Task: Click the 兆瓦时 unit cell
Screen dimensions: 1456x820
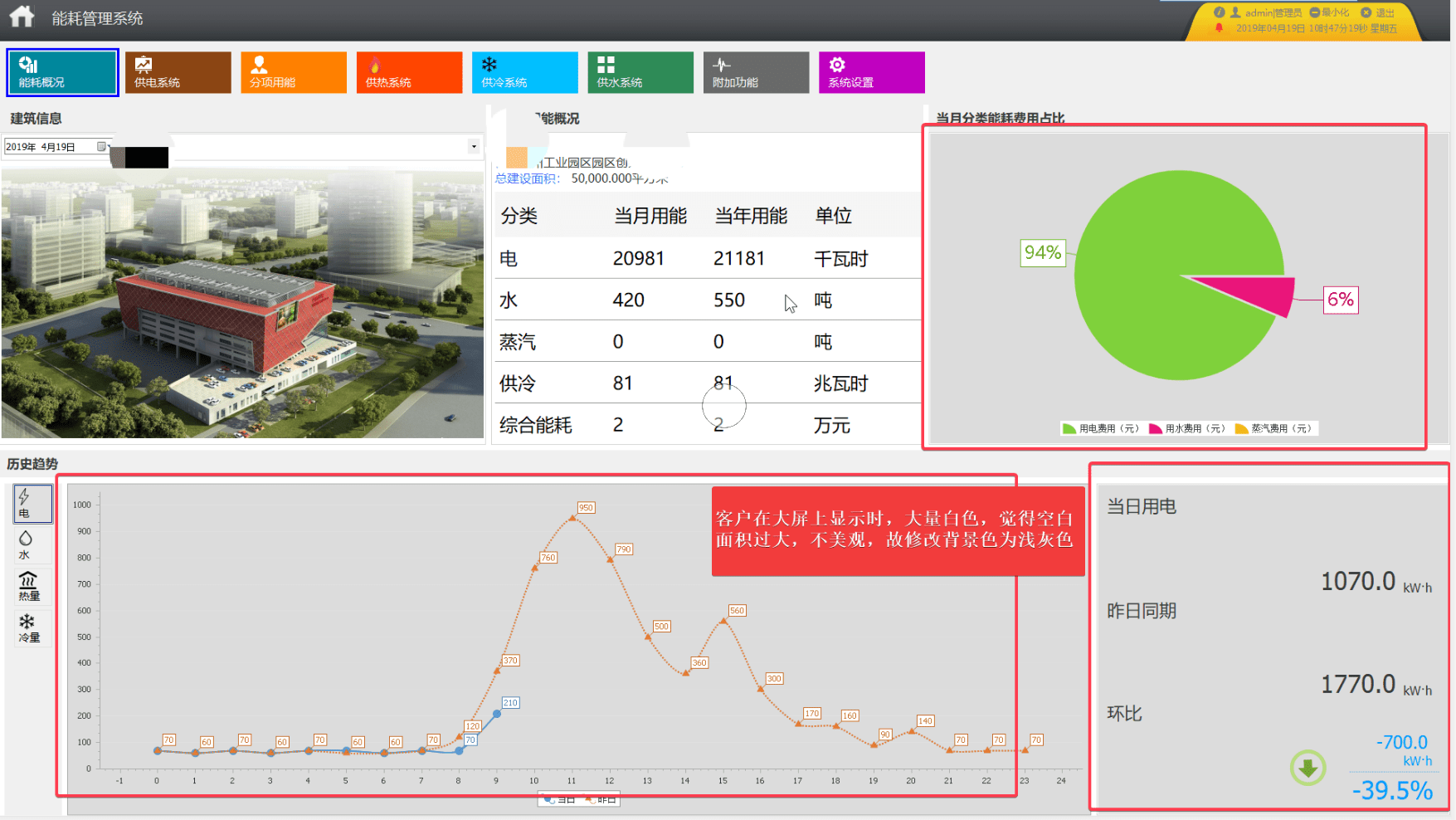Action: [x=840, y=383]
